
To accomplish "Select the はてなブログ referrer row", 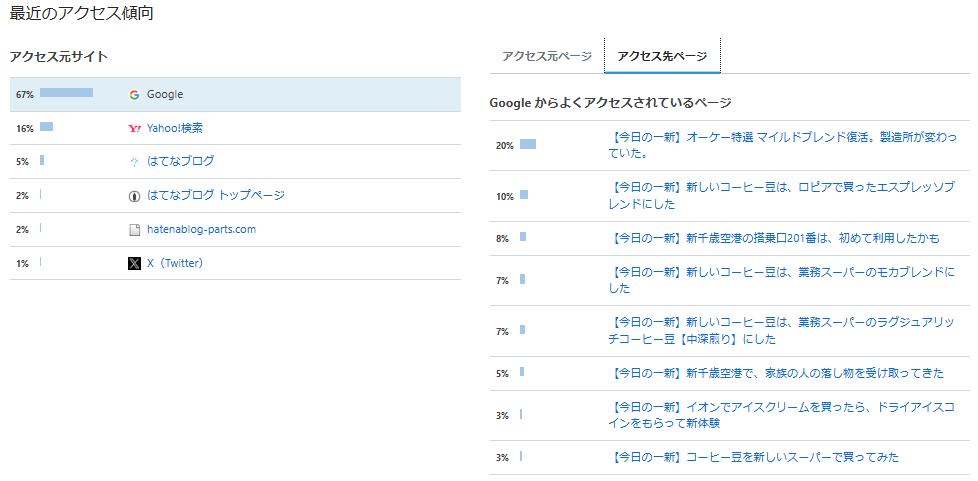I will [235, 162].
